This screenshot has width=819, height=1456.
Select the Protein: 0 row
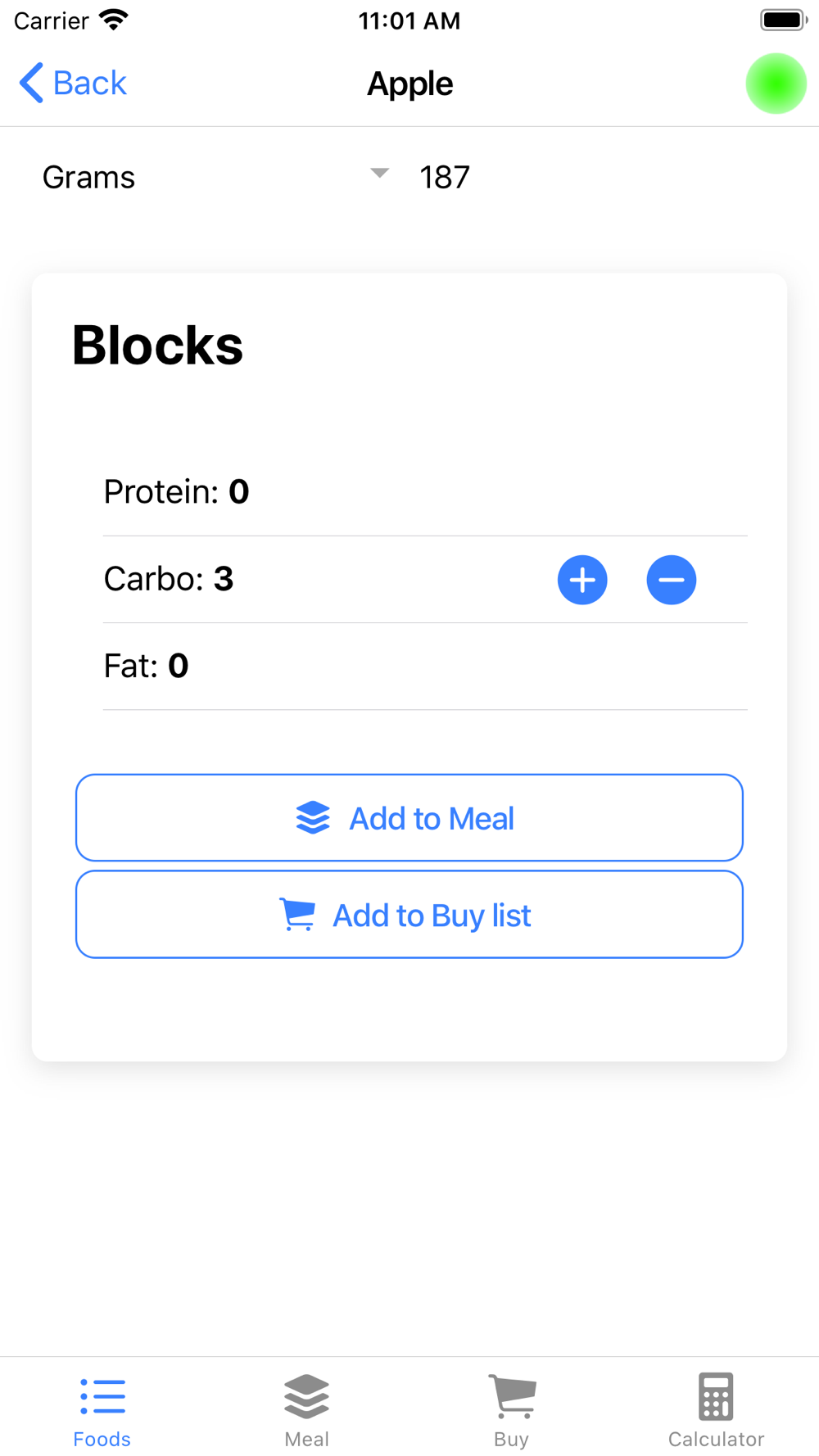[425, 493]
